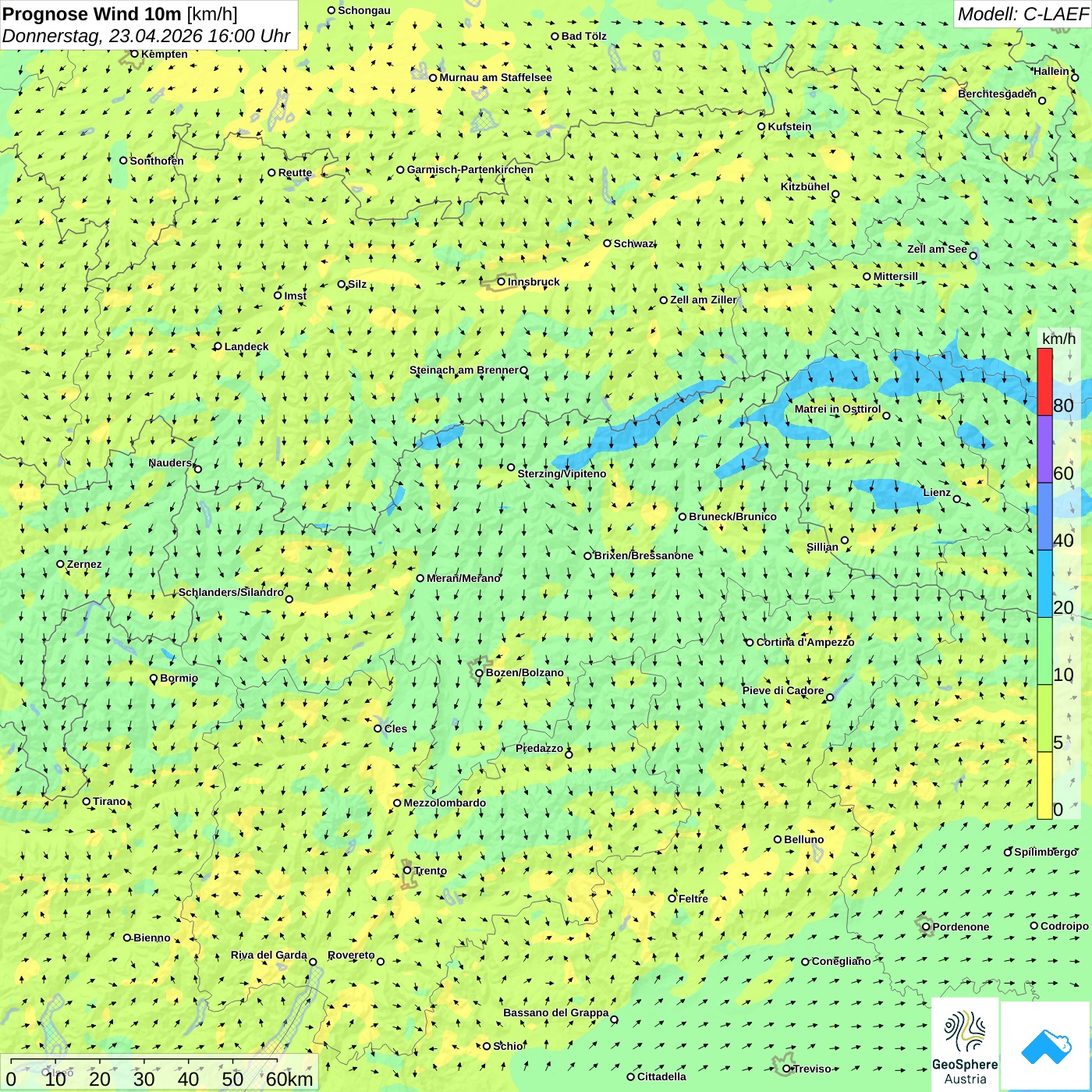The image size is (1092, 1092).
Task: Click the yellow 0 km/h legend color
Action: coord(1044,785)
